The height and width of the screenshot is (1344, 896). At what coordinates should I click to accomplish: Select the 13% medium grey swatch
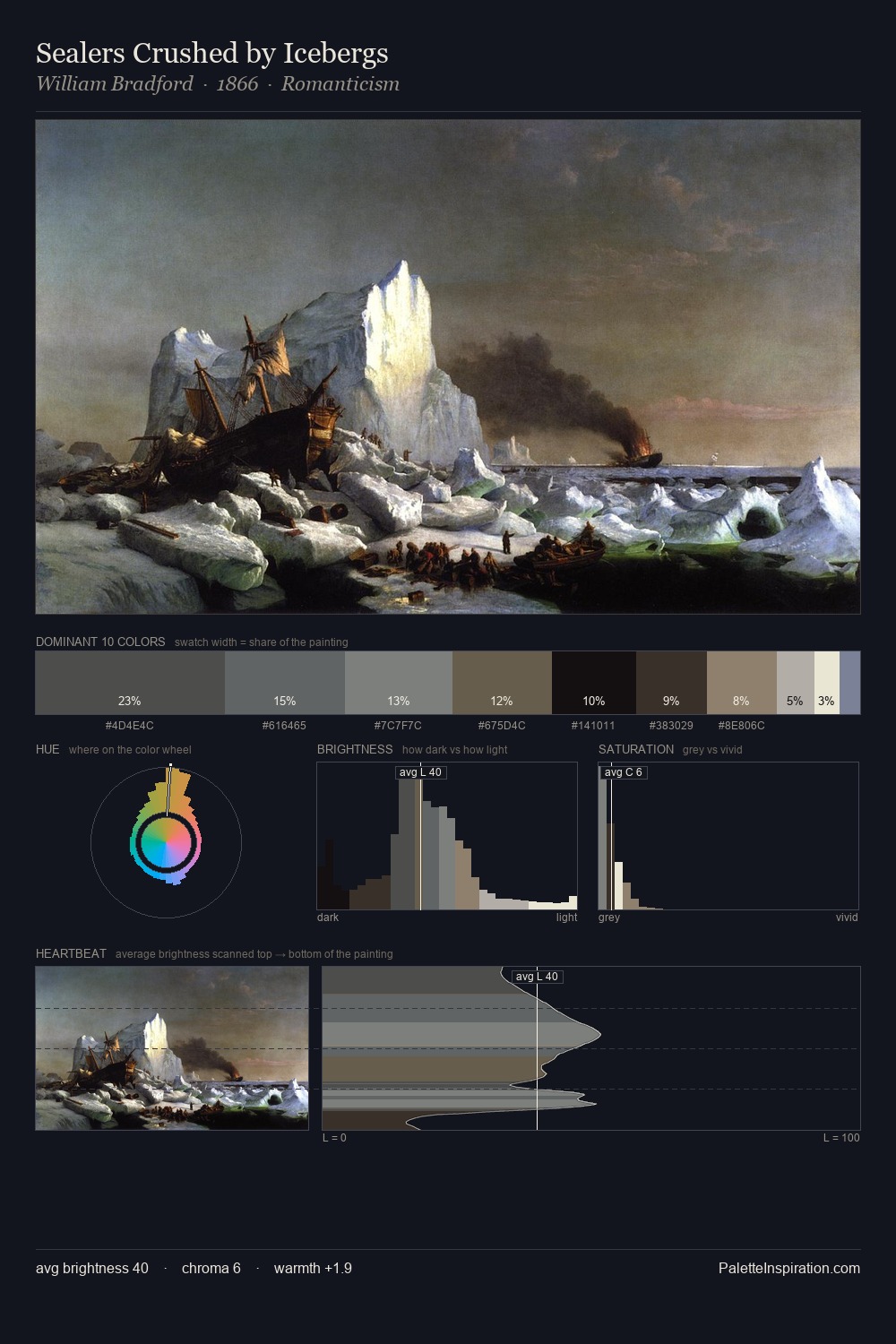click(x=399, y=683)
